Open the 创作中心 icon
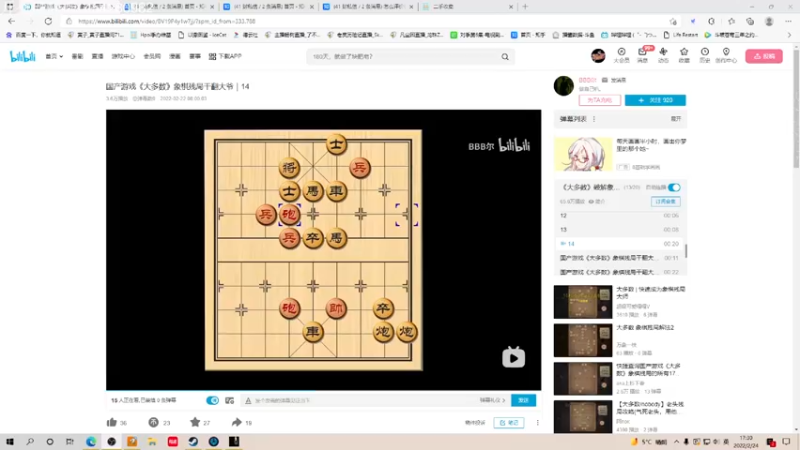Screen dimensions: 800x450 point(726,55)
